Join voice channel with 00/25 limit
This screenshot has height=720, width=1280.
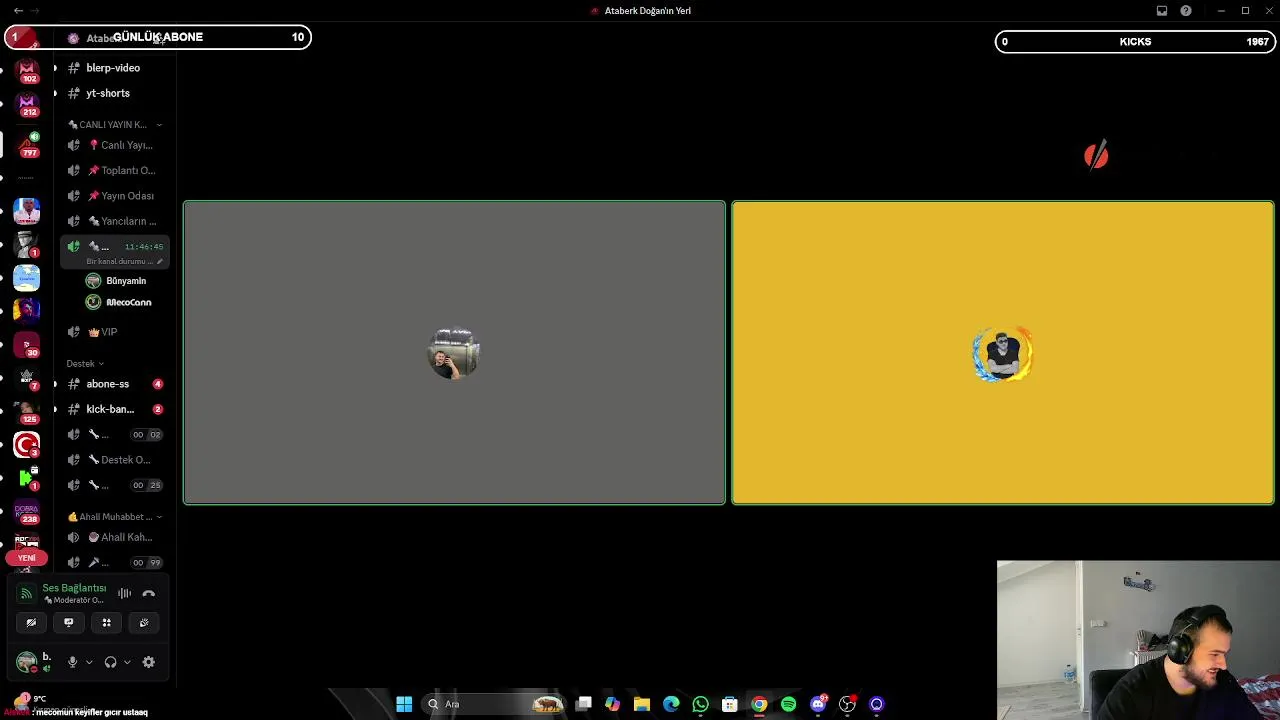[115, 485]
